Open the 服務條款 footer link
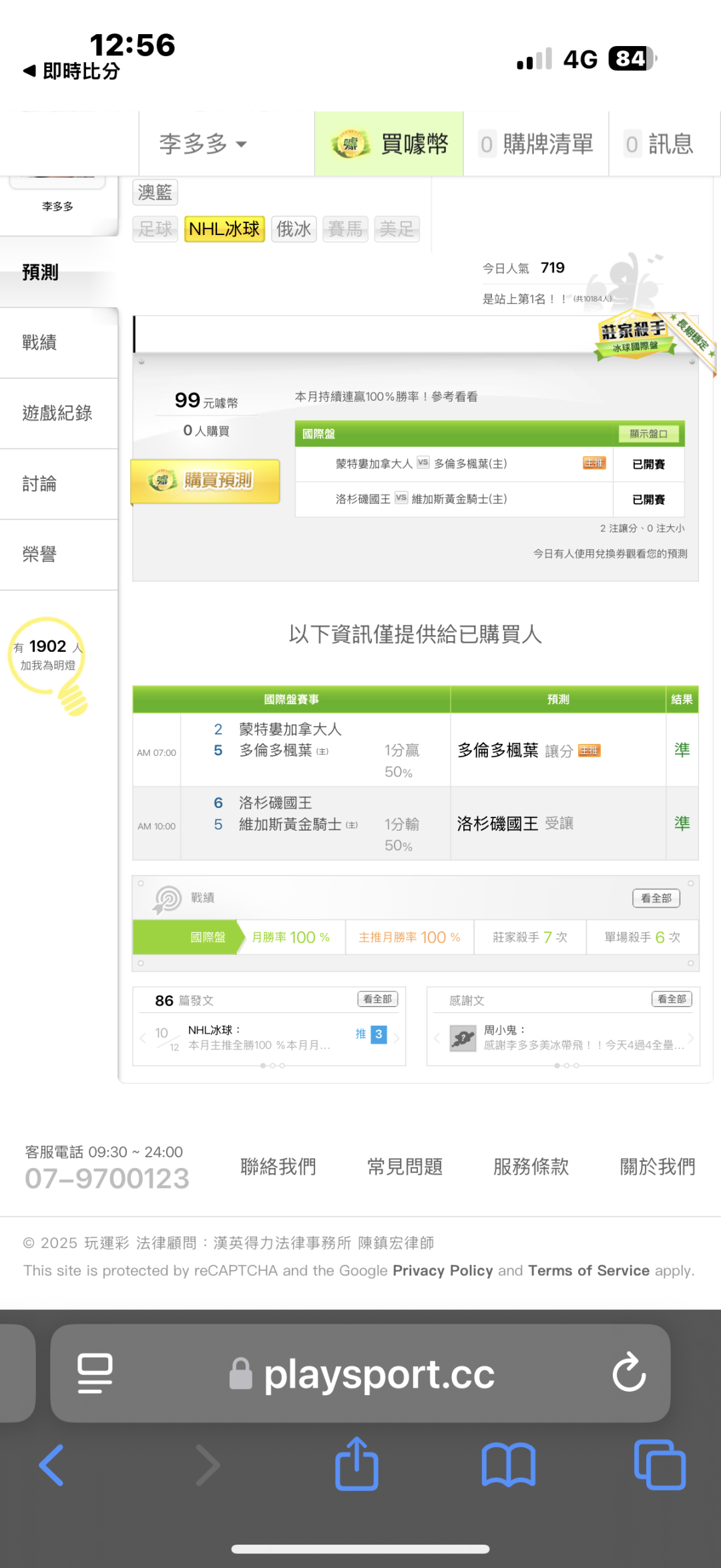This screenshot has height=1568, width=721. 531,1167
